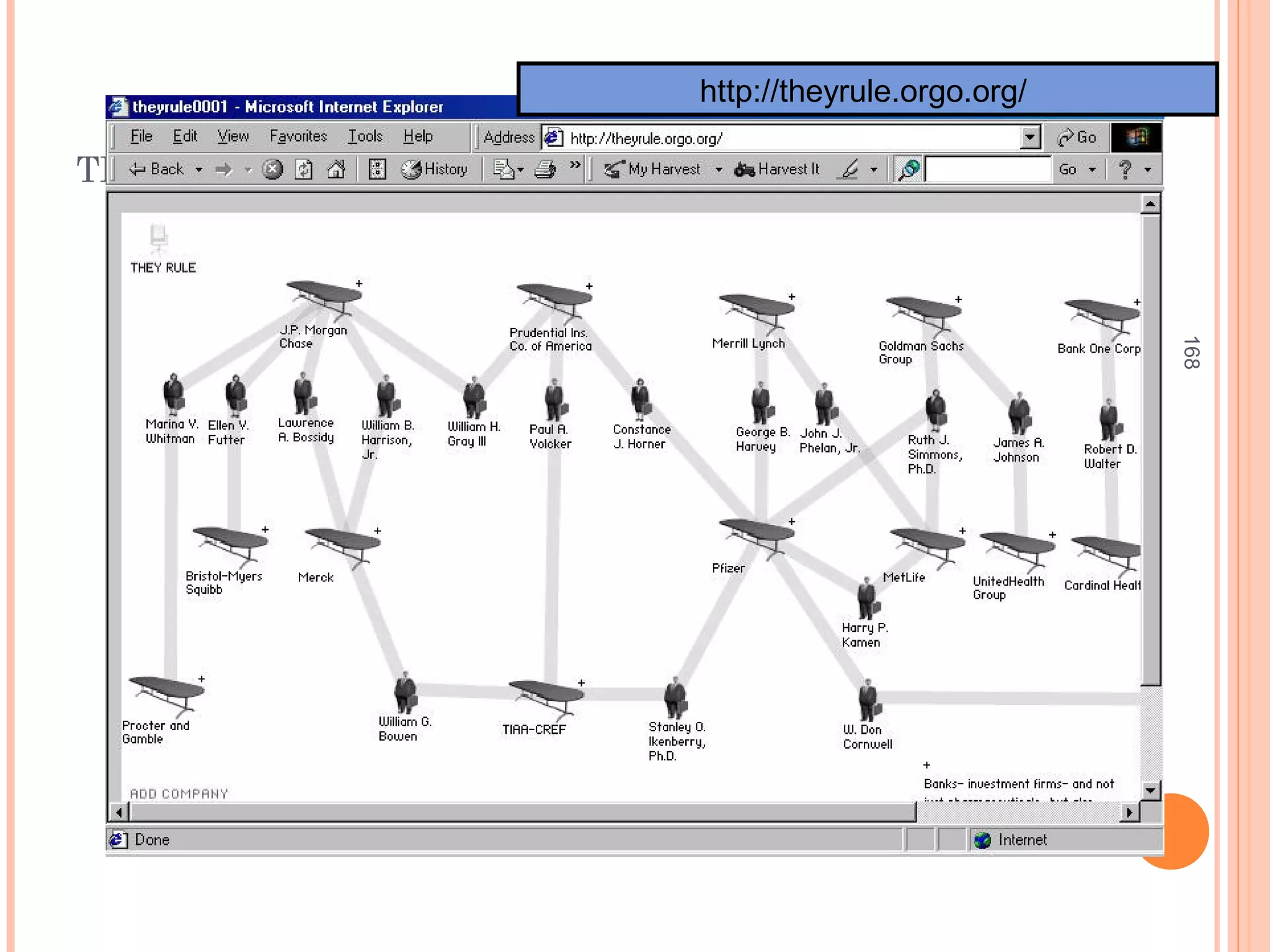Click the search magnifier toolbar icon
This screenshot has width=1270, height=952.
909,169
